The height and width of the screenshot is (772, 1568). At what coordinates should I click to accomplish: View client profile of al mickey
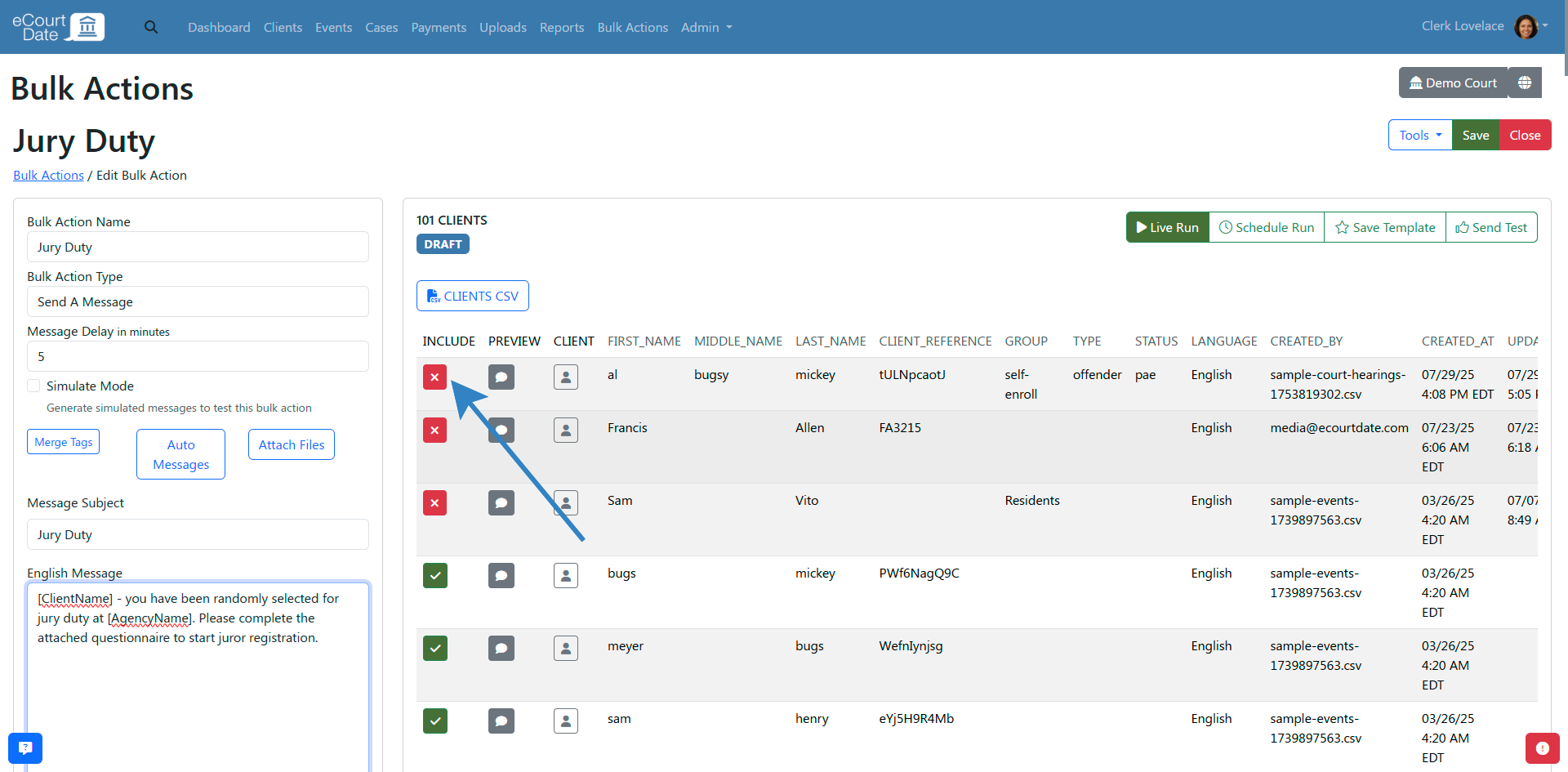pos(566,377)
